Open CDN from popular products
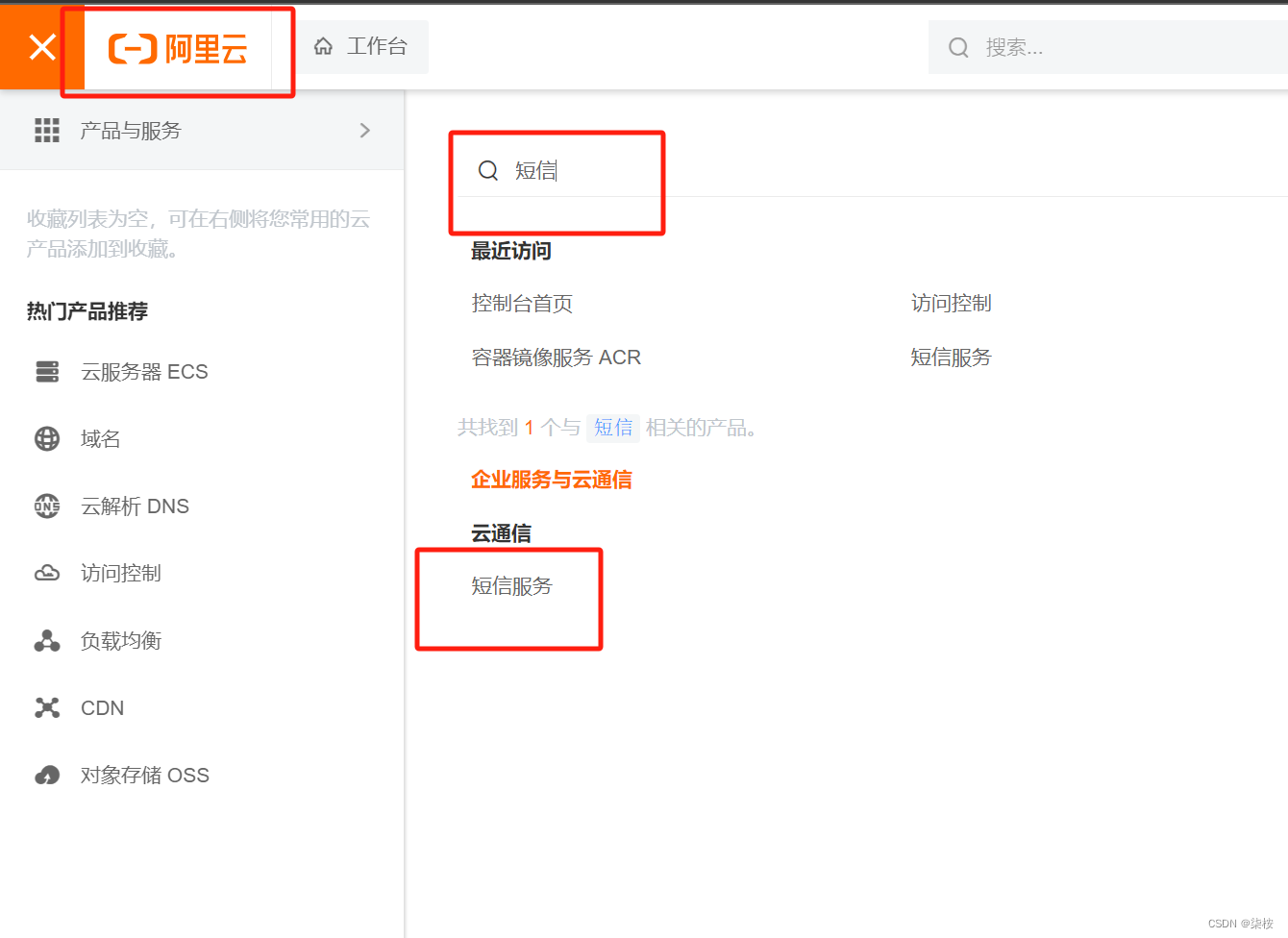Viewport: 1288px width, 938px height. click(x=103, y=708)
